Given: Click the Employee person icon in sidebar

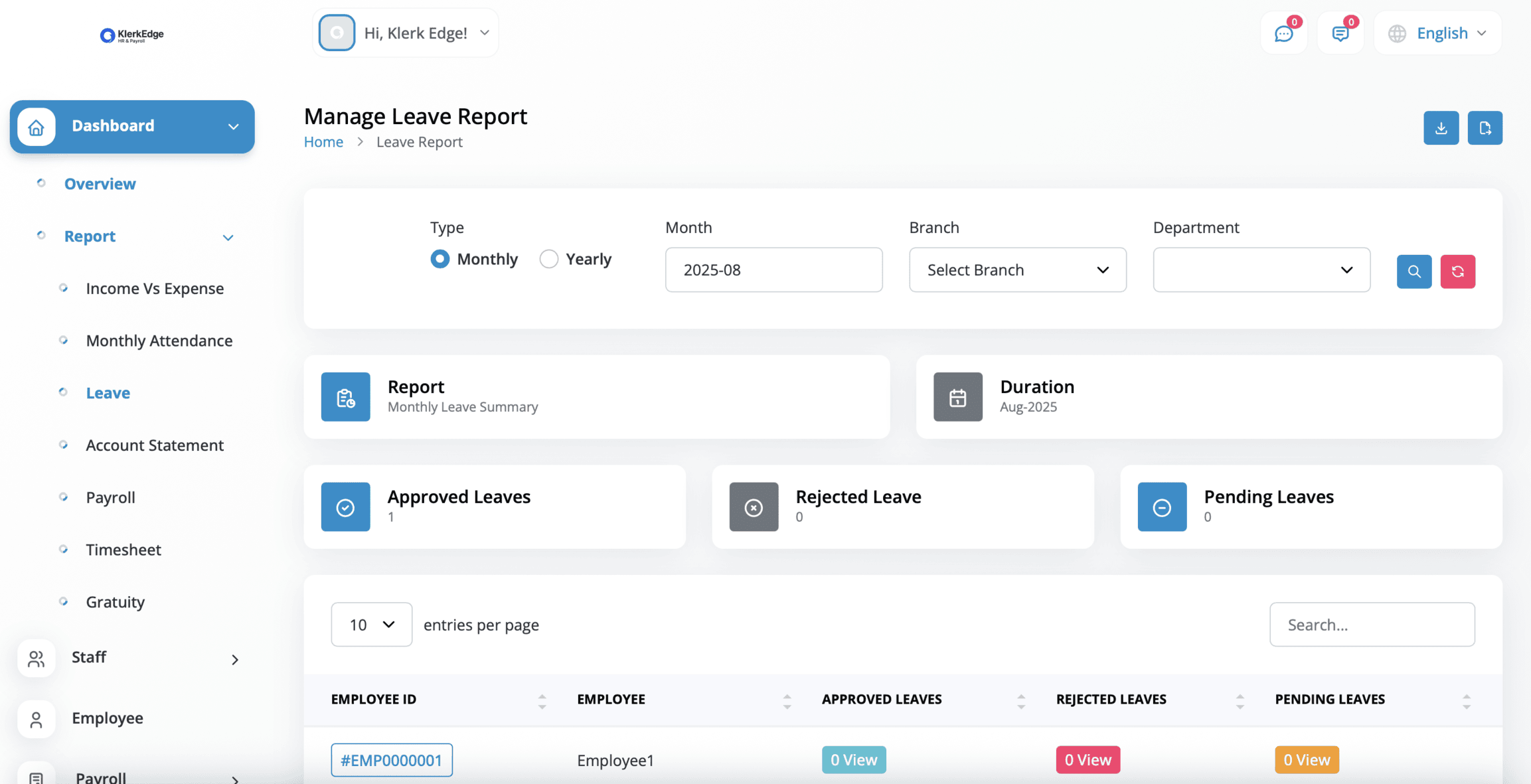Looking at the screenshot, I should tap(37, 719).
